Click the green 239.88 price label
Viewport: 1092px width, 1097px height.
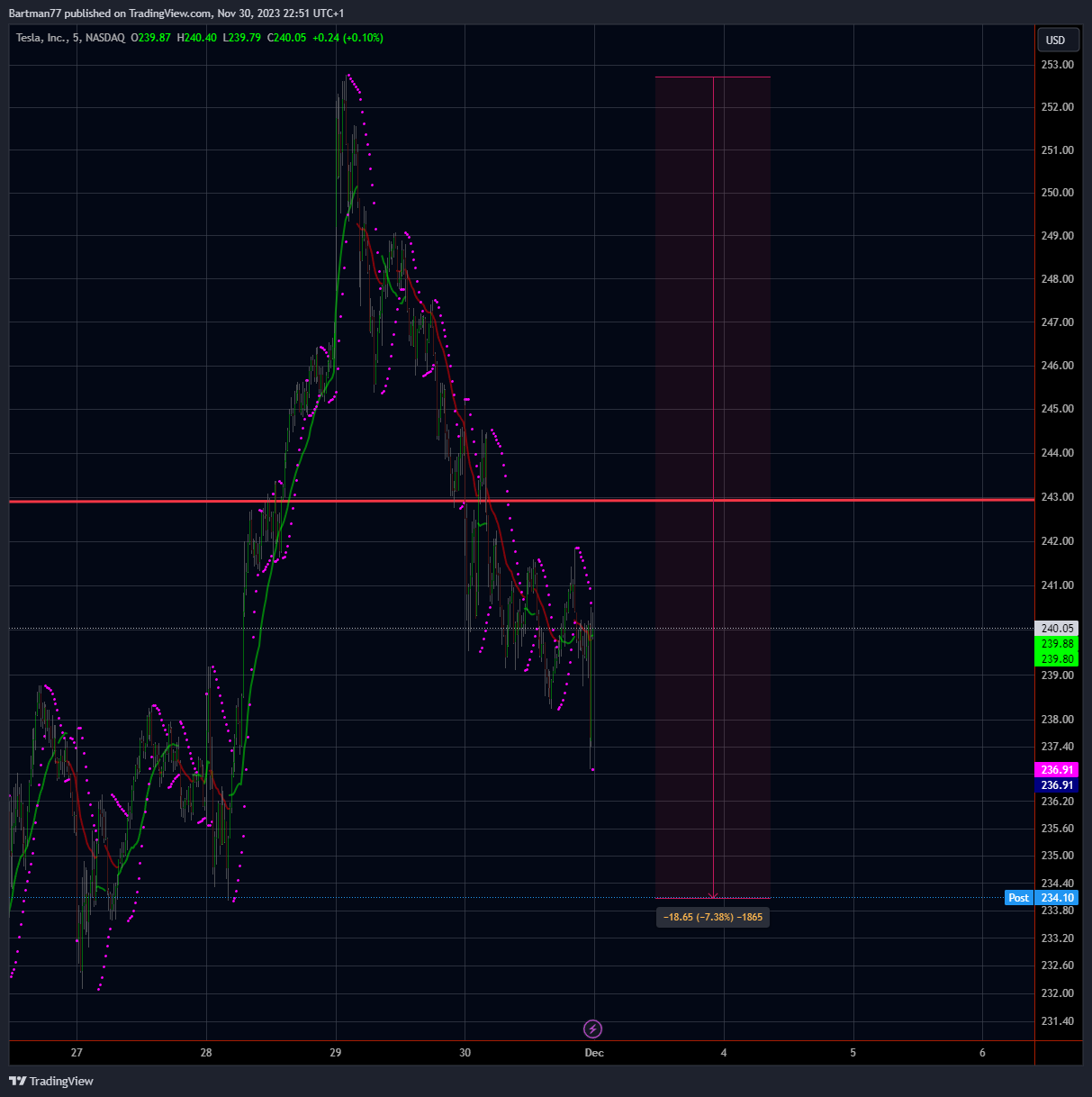(x=1057, y=644)
